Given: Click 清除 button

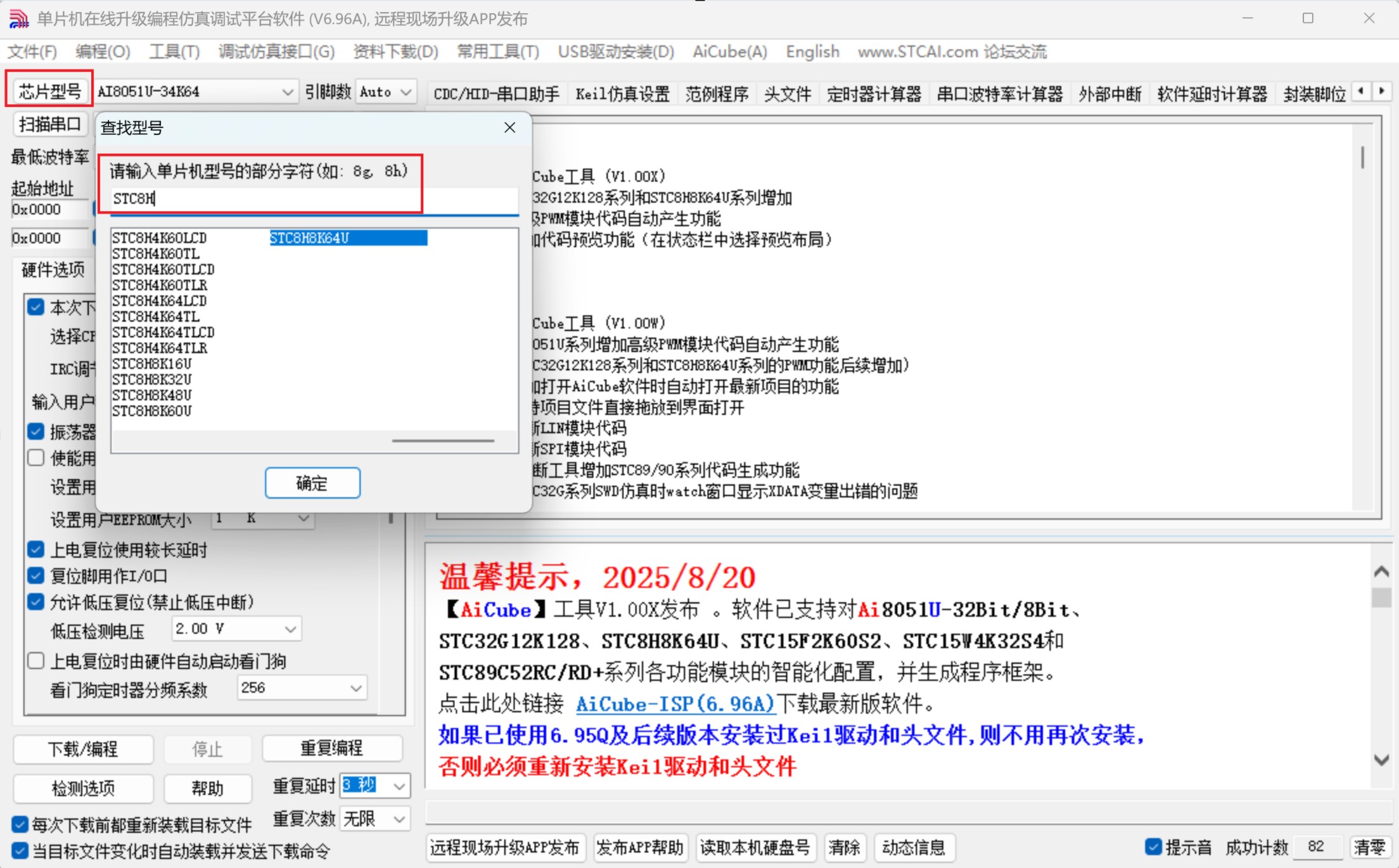Looking at the screenshot, I should pos(844,847).
